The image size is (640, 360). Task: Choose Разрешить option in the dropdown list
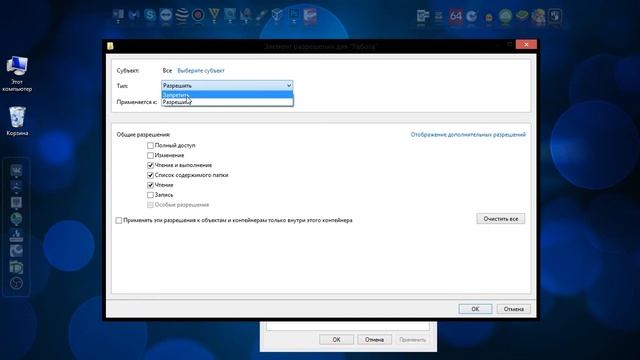point(227,102)
